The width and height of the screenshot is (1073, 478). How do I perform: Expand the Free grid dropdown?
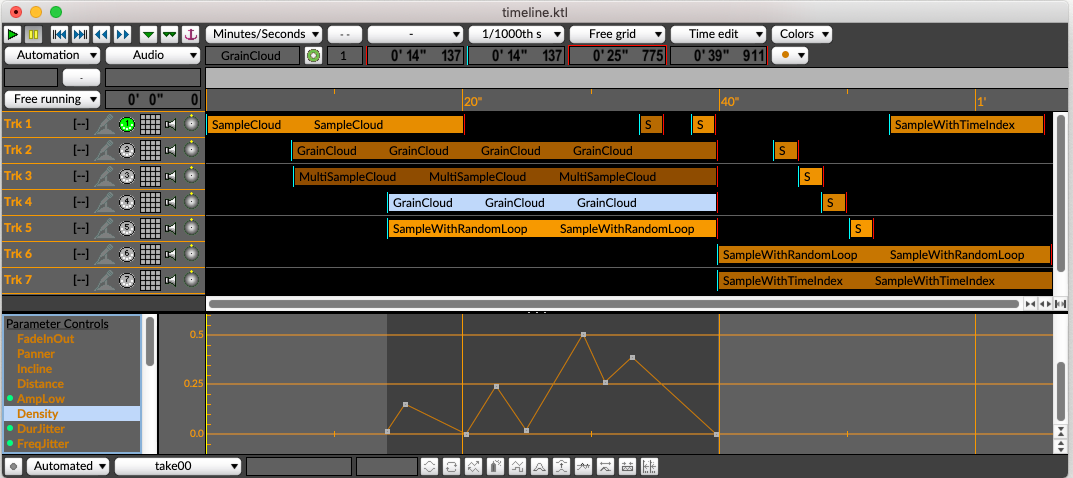coord(617,34)
